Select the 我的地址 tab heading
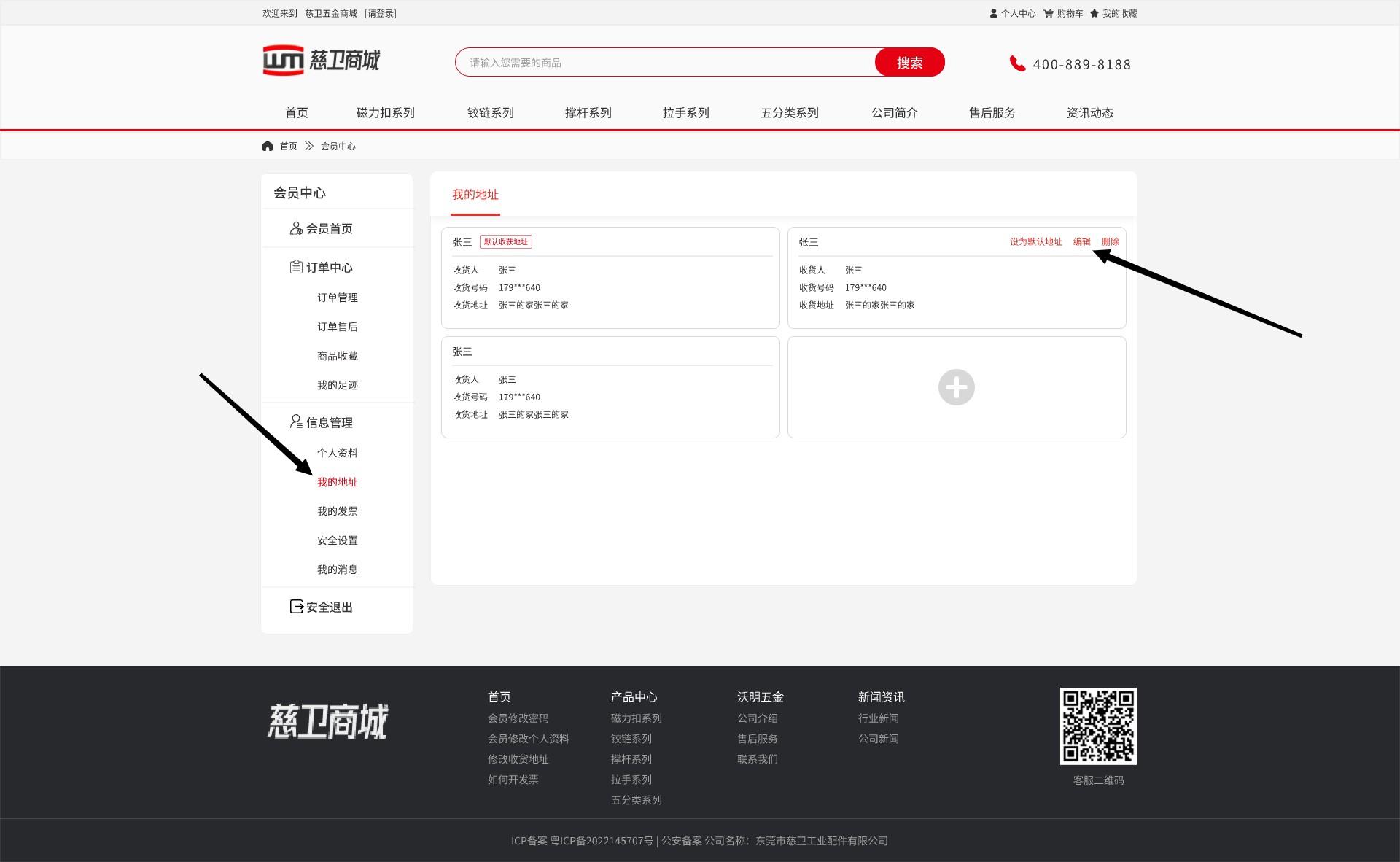The image size is (1400, 862). (475, 195)
